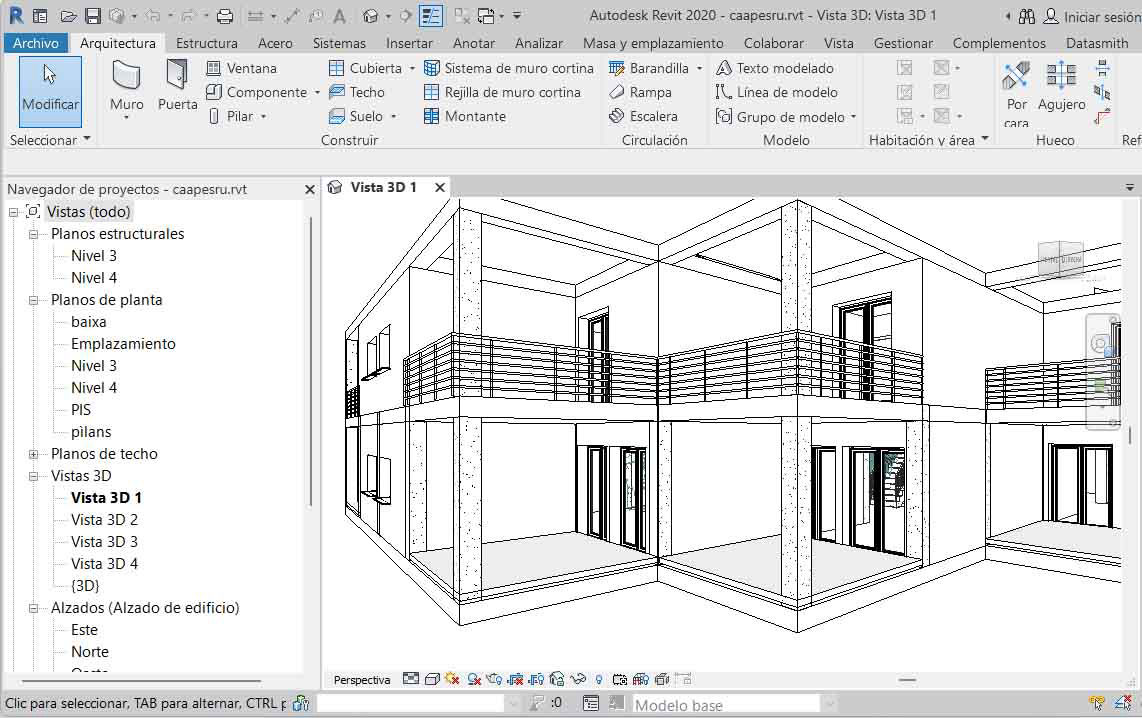Expand the Planos de techo tree node

pyautogui.click(x=33, y=453)
